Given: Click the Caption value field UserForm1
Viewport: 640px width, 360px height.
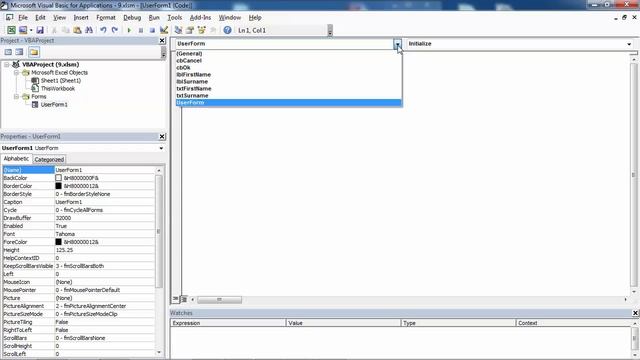Looking at the screenshot, I should point(104,202).
